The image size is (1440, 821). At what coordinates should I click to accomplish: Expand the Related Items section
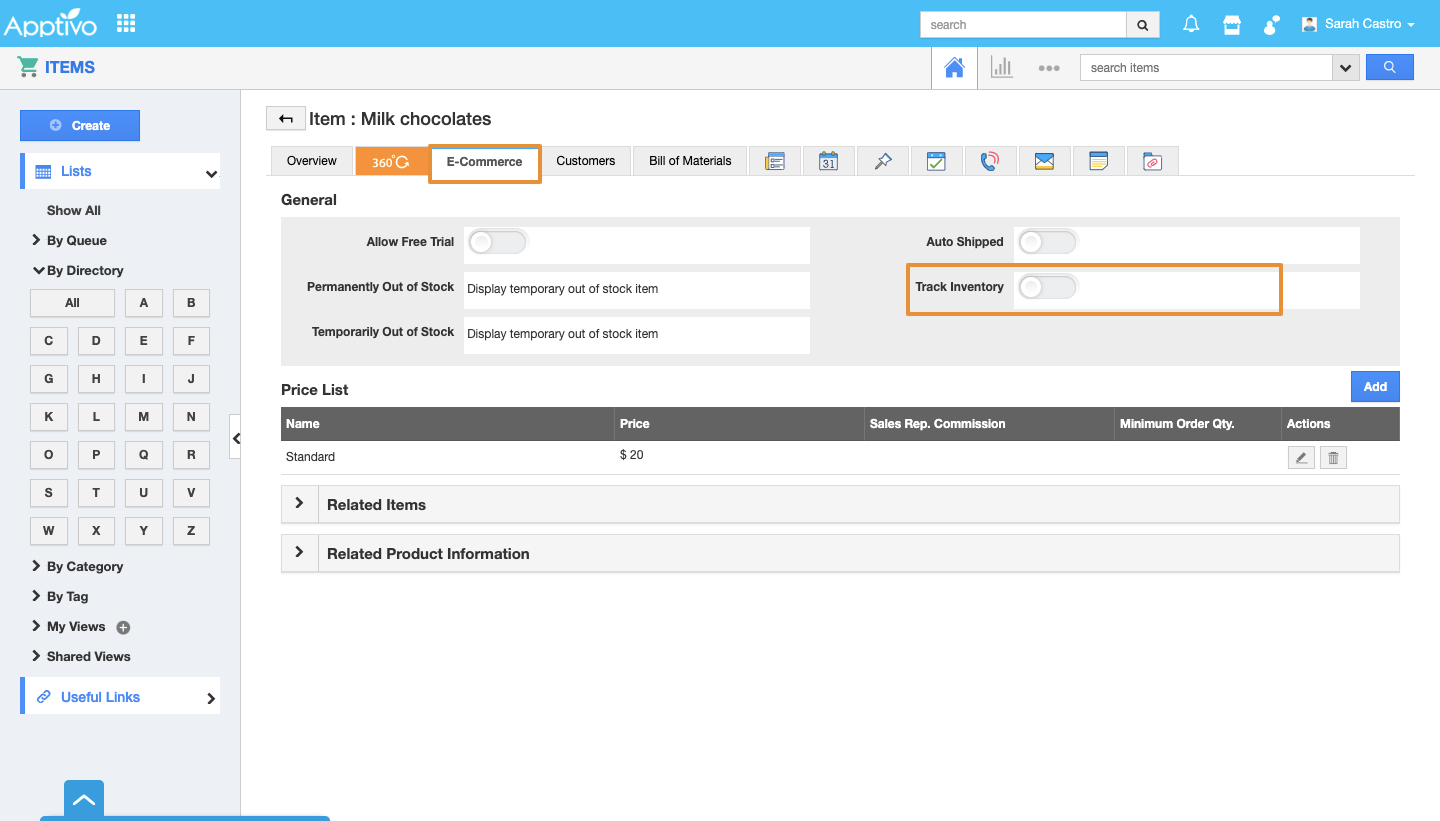tap(299, 504)
